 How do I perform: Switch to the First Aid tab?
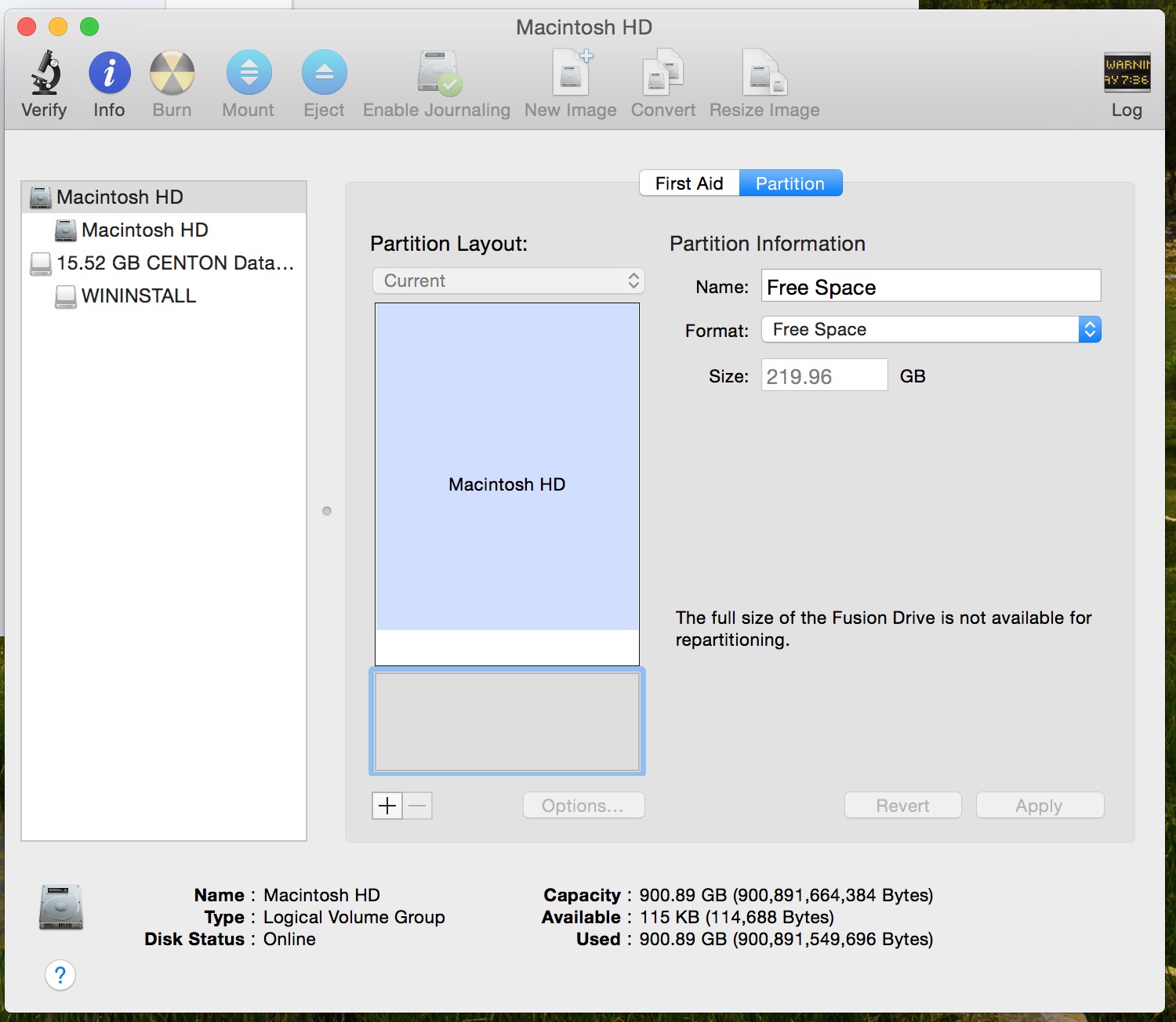689,183
